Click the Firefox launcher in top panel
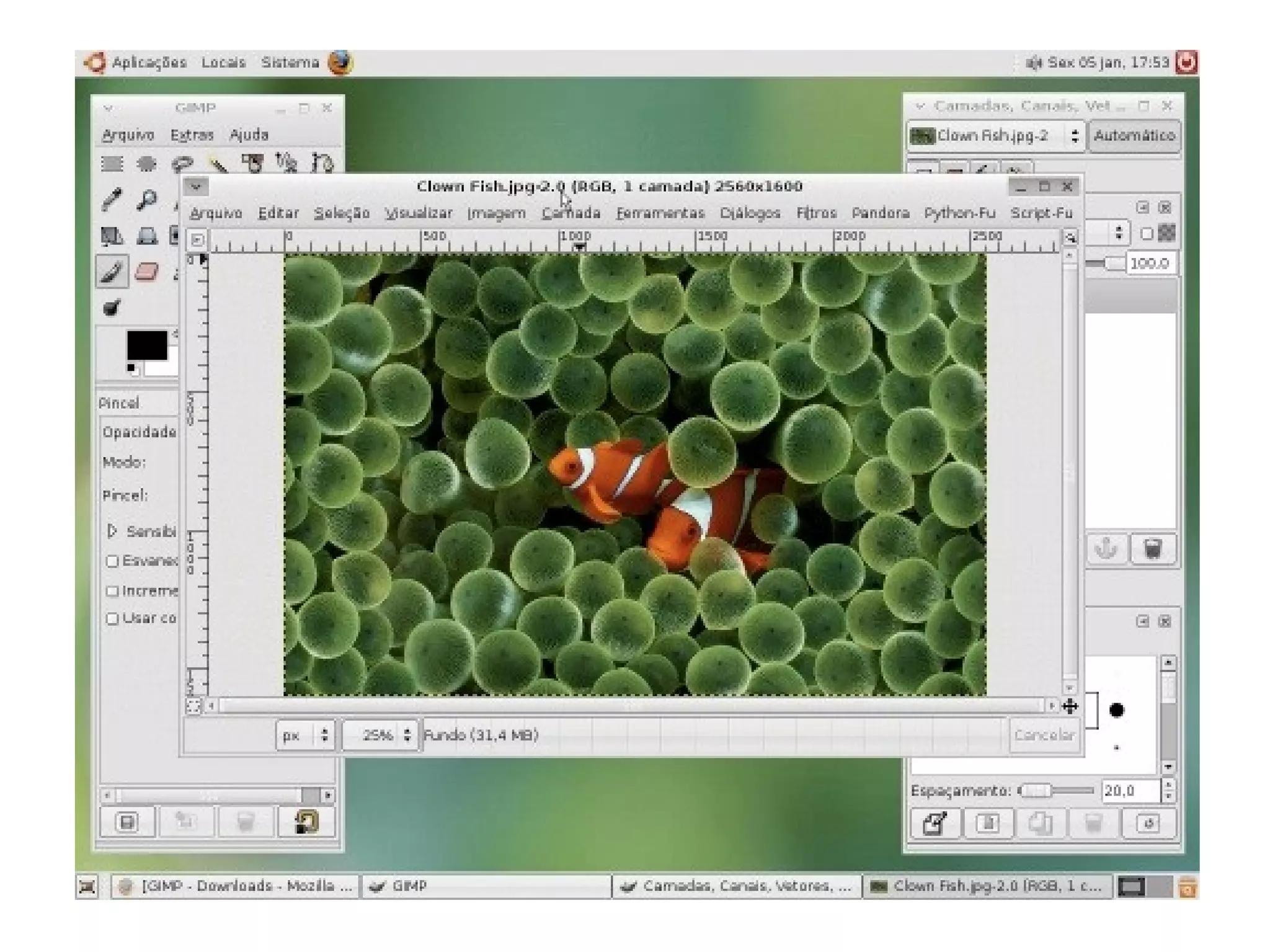1270x952 pixels. pyautogui.click(x=340, y=63)
